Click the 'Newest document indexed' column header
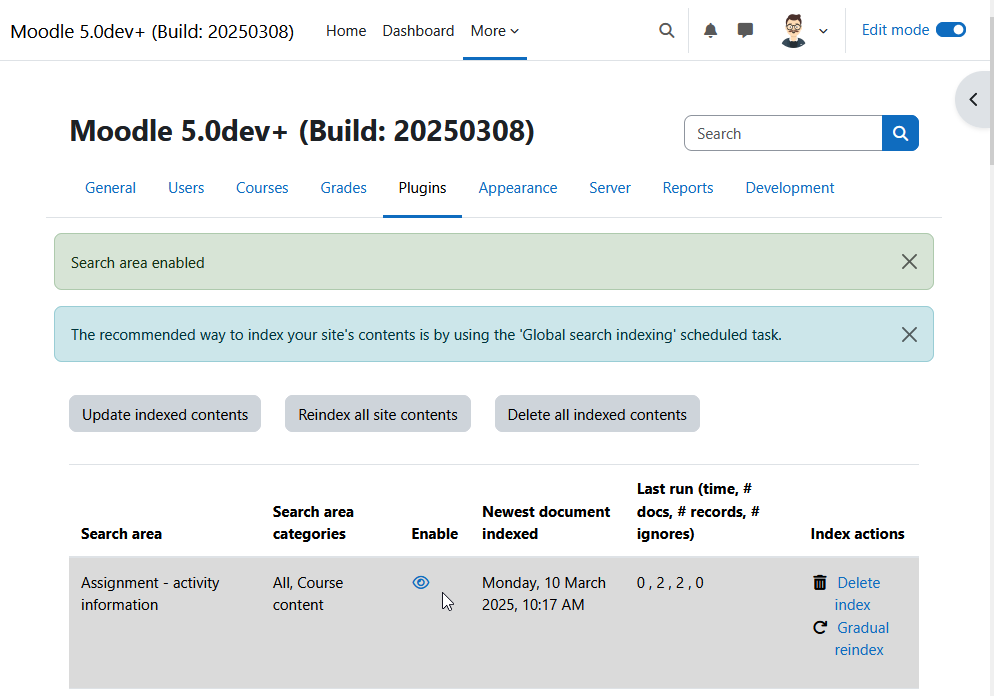Viewport: 994px width, 696px height. (546, 522)
